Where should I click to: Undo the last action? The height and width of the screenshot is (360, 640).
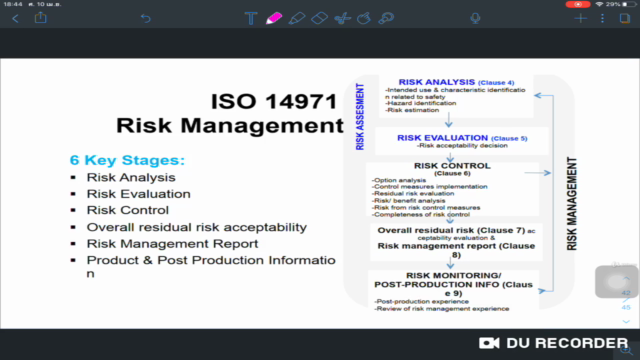pyautogui.click(x=146, y=18)
